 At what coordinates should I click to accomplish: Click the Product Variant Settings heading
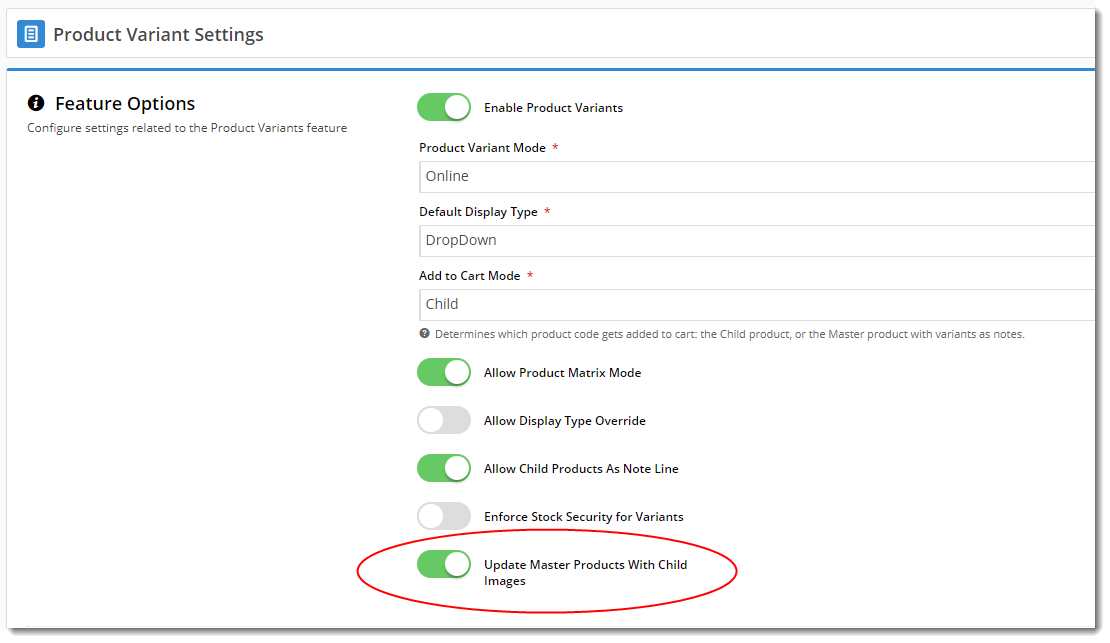tap(159, 34)
